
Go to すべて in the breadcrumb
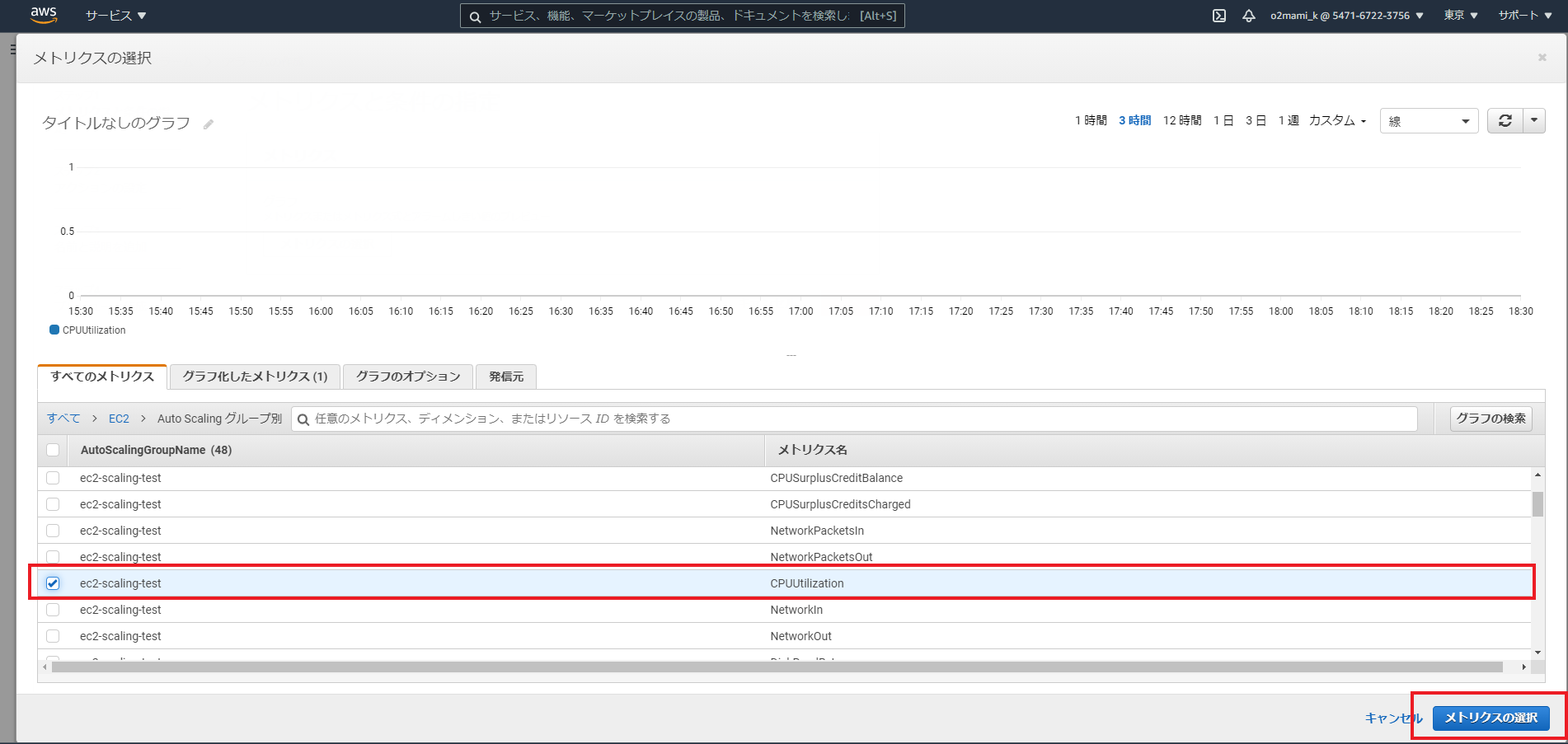click(x=63, y=419)
